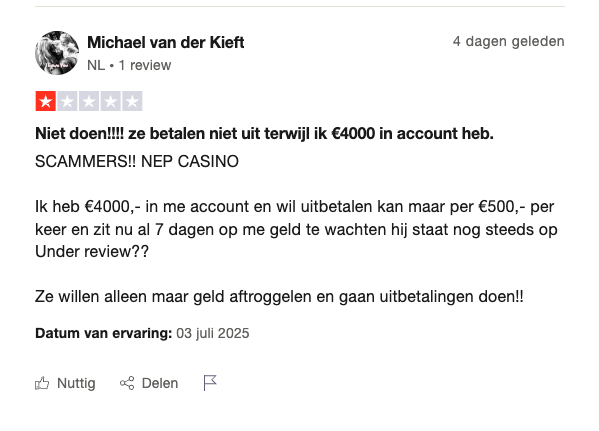Click the thumbs-up icon beside Nuttig
The width and height of the screenshot is (599, 431).
point(42,383)
